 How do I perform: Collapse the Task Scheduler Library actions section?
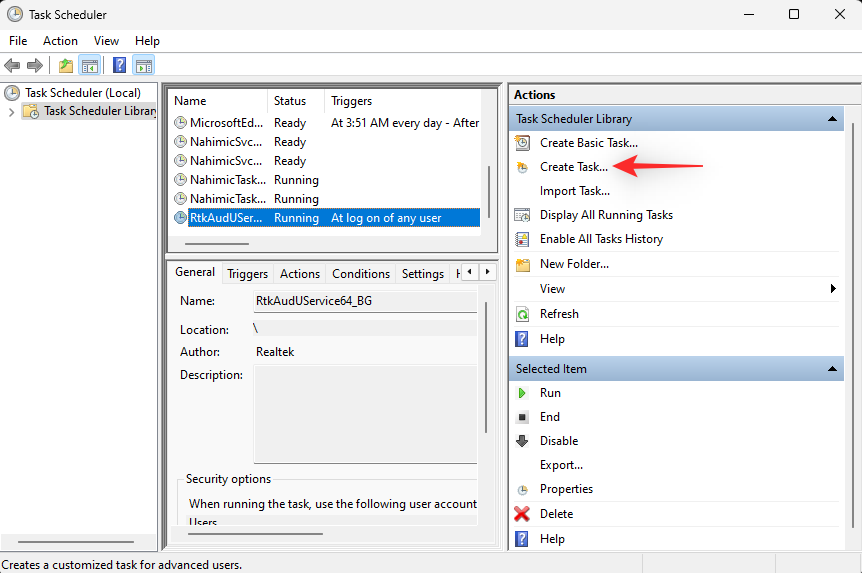point(832,119)
